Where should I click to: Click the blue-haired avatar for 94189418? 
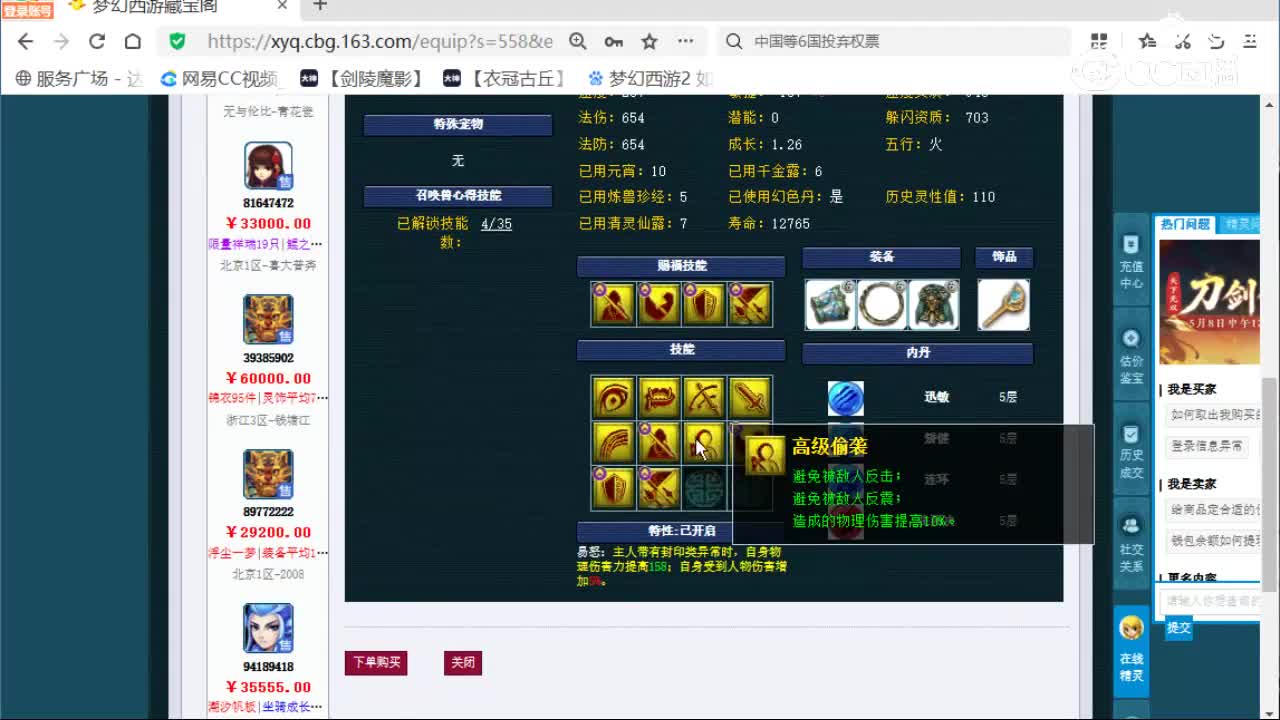pos(268,628)
